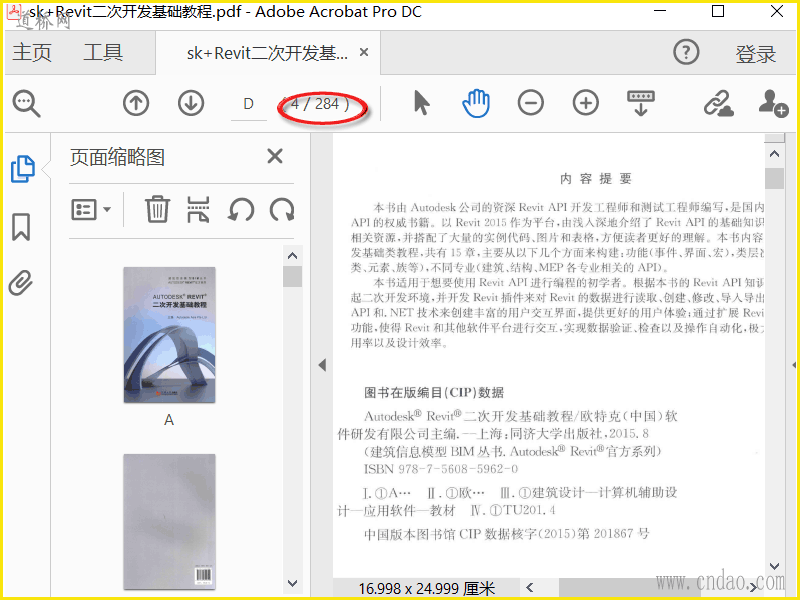This screenshot has width=800, height=600.
Task: Click thumbnail panel scroll down arrow
Action: tap(292, 583)
